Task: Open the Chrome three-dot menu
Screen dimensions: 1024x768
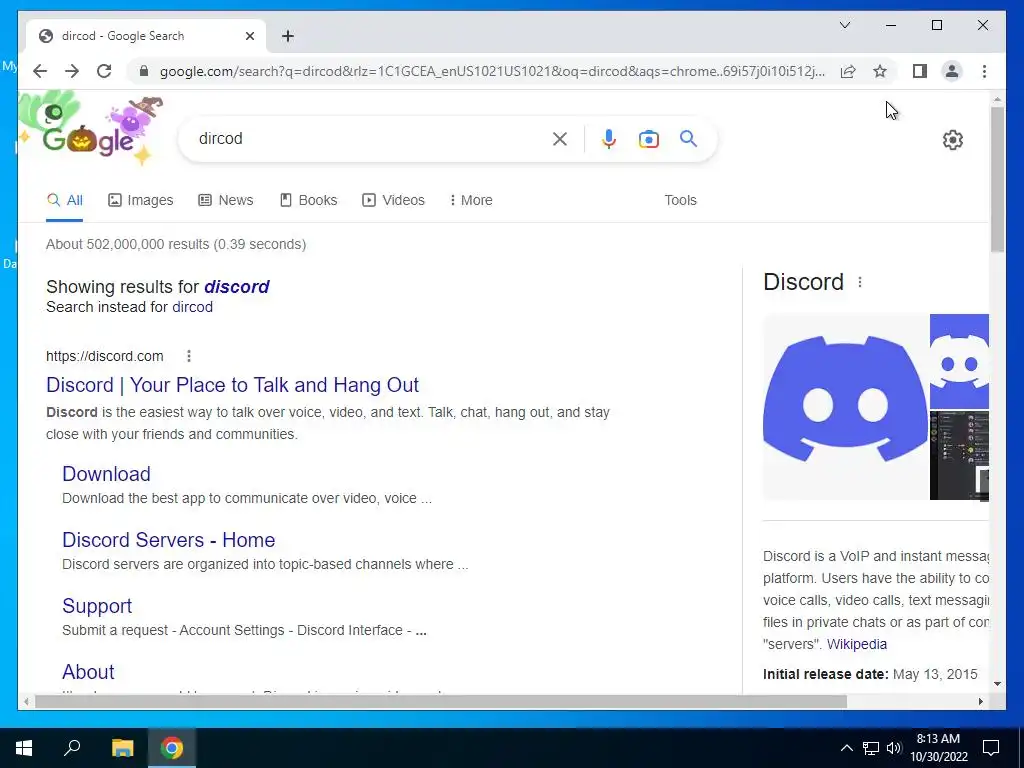Action: click(984, 71)
